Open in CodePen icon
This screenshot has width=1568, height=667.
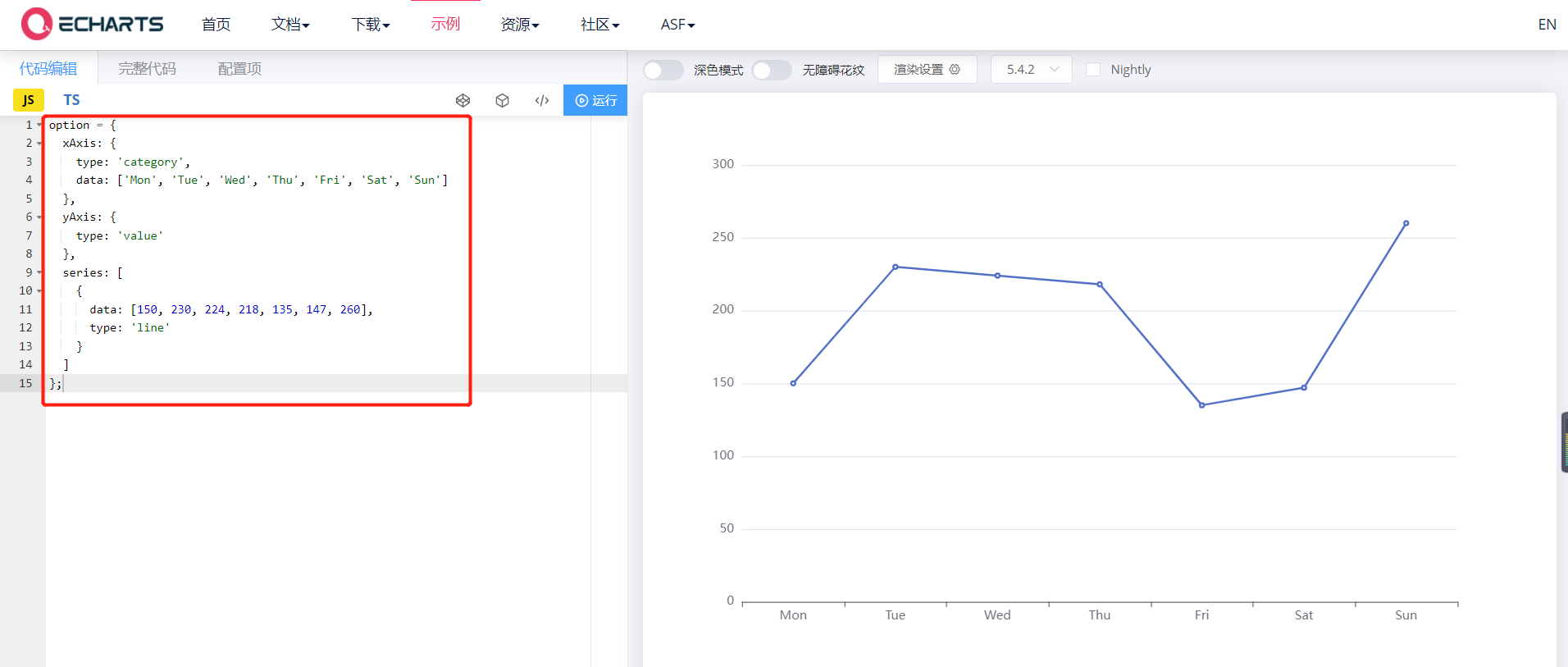coord(463,100)
